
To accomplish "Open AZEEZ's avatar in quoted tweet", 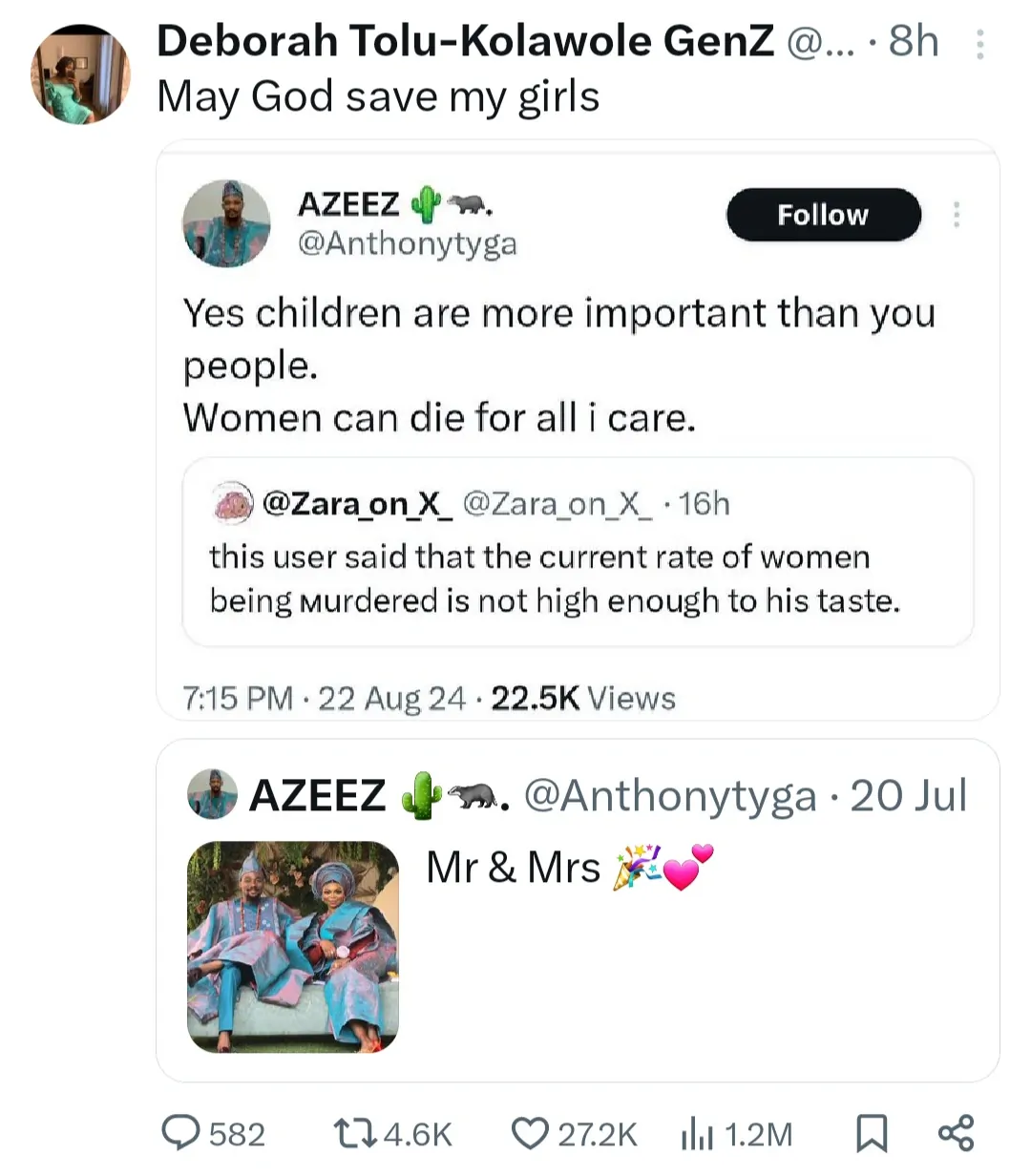I will (226, 222).
